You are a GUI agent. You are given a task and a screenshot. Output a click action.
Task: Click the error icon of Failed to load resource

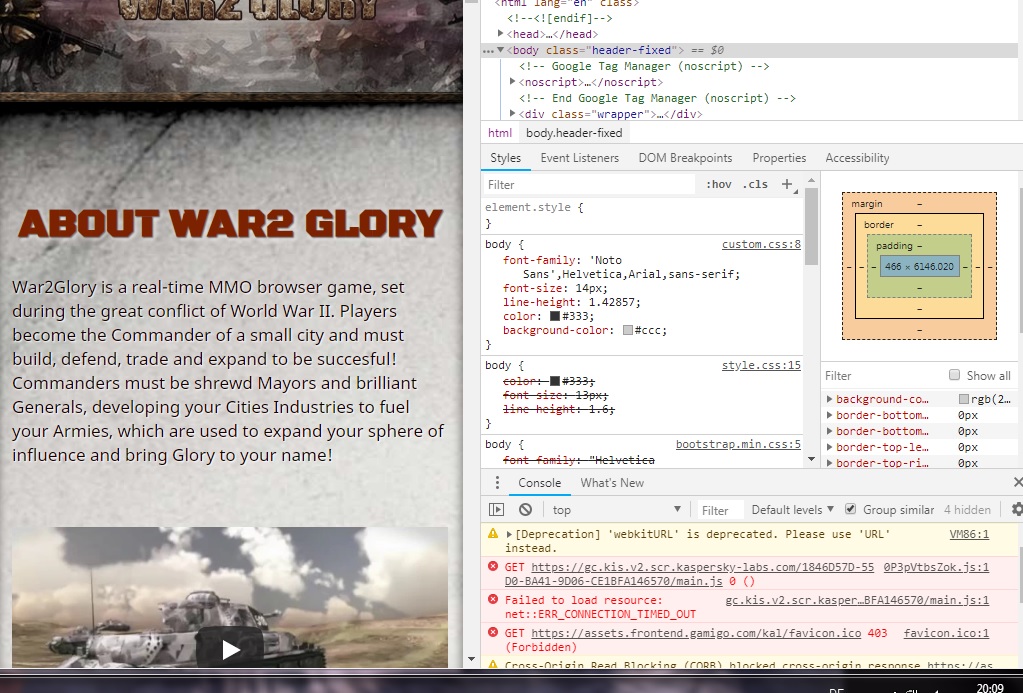click(x=493, y=599)
